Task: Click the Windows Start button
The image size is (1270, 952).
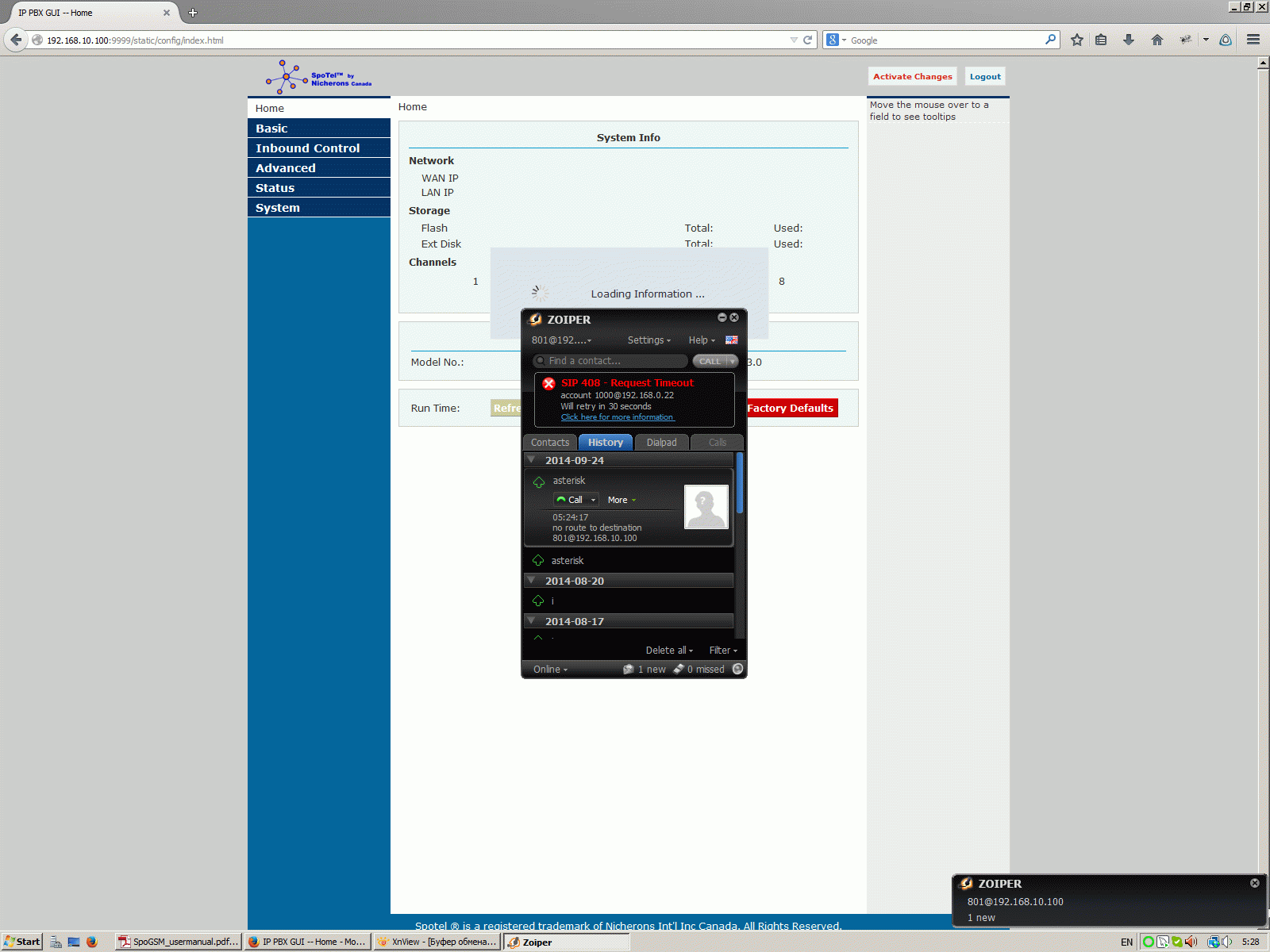Action: tap(22, 942)
